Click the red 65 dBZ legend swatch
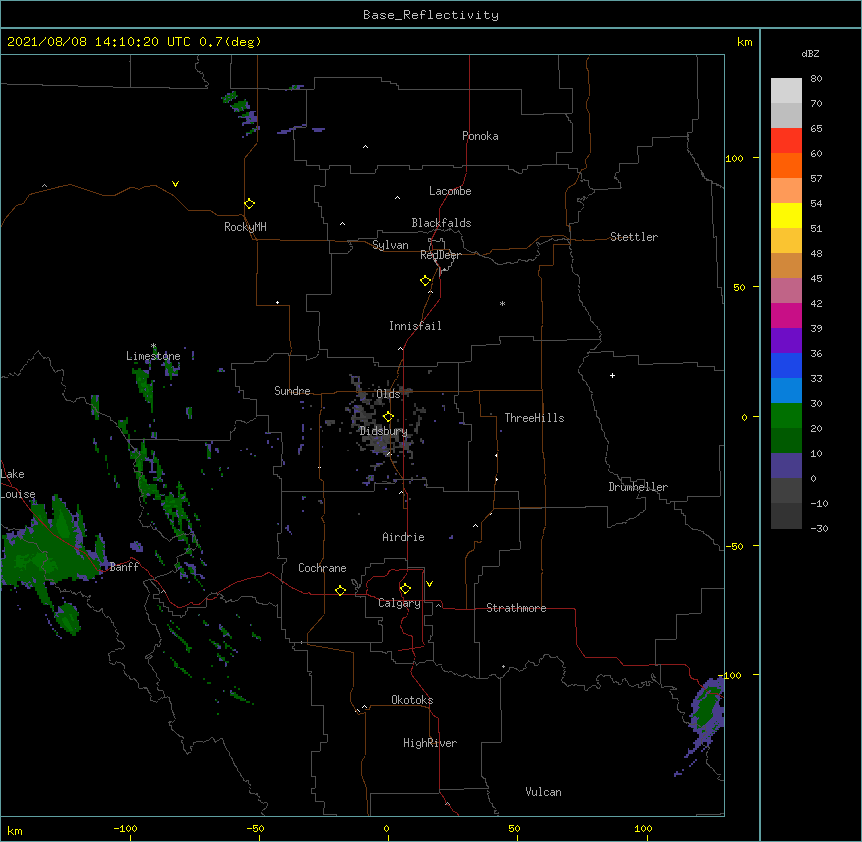The image size is (862, 842). tap(786, 140)
